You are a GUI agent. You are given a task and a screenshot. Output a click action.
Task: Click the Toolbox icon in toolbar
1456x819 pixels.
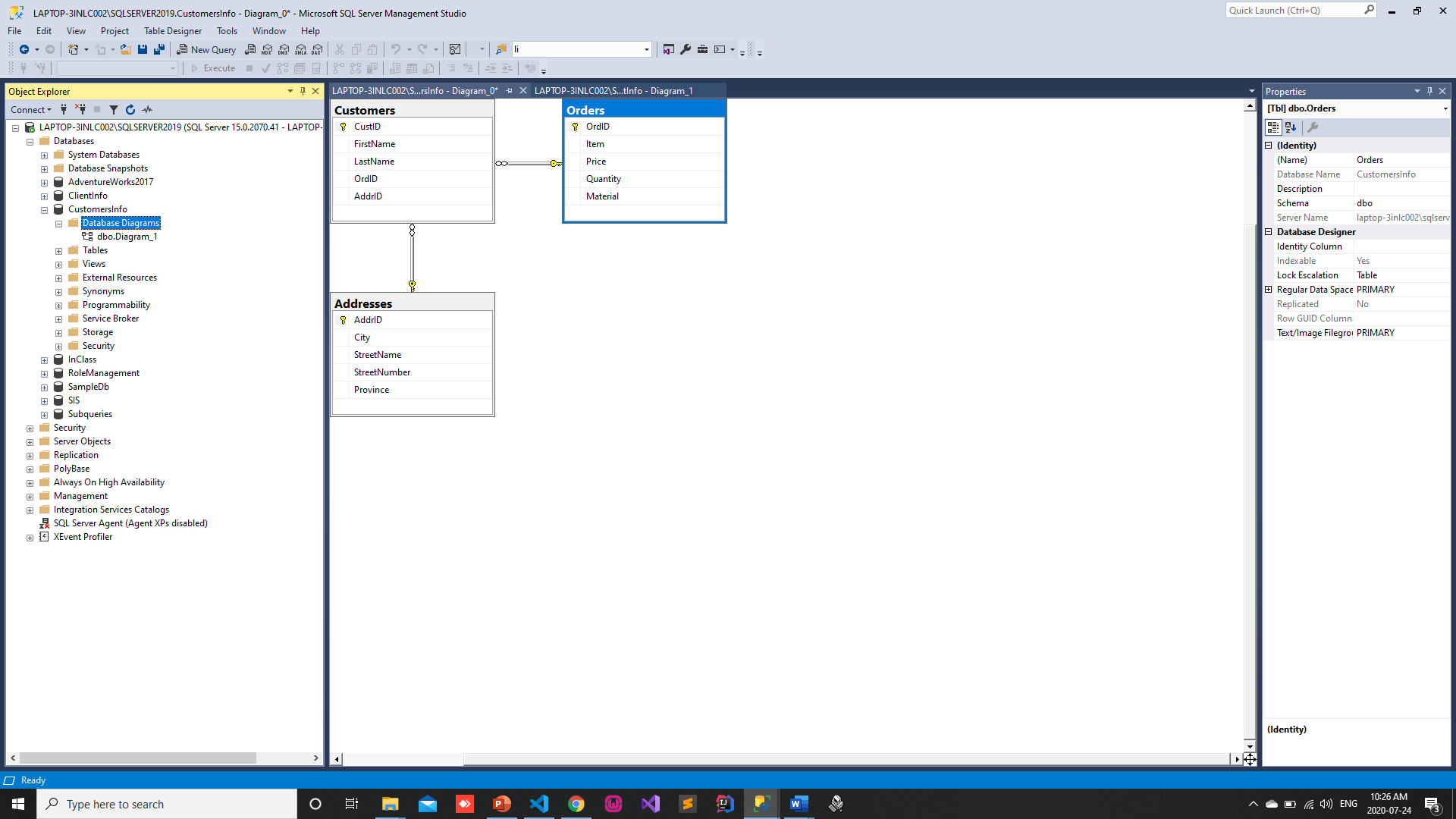click(x=703, y=49)
